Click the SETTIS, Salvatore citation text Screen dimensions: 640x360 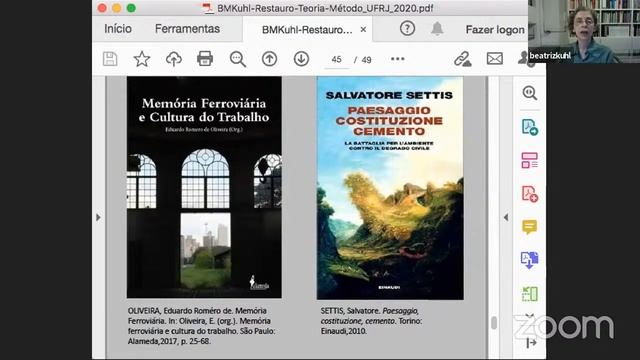click(x=371, y=321)
